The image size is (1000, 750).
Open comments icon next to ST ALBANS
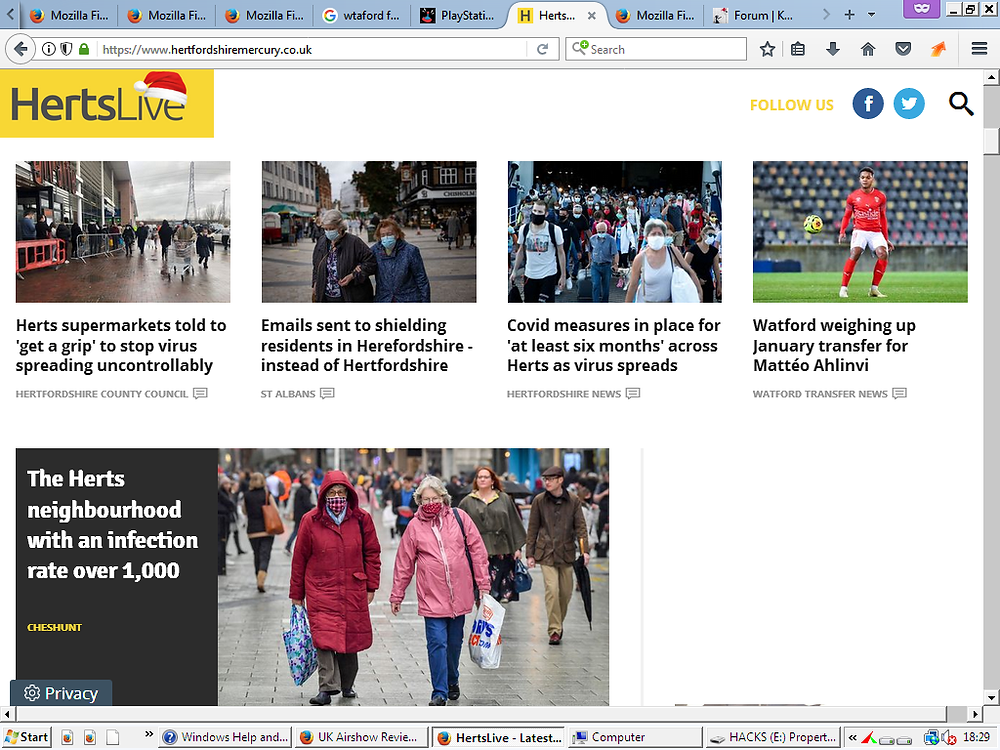327,393
